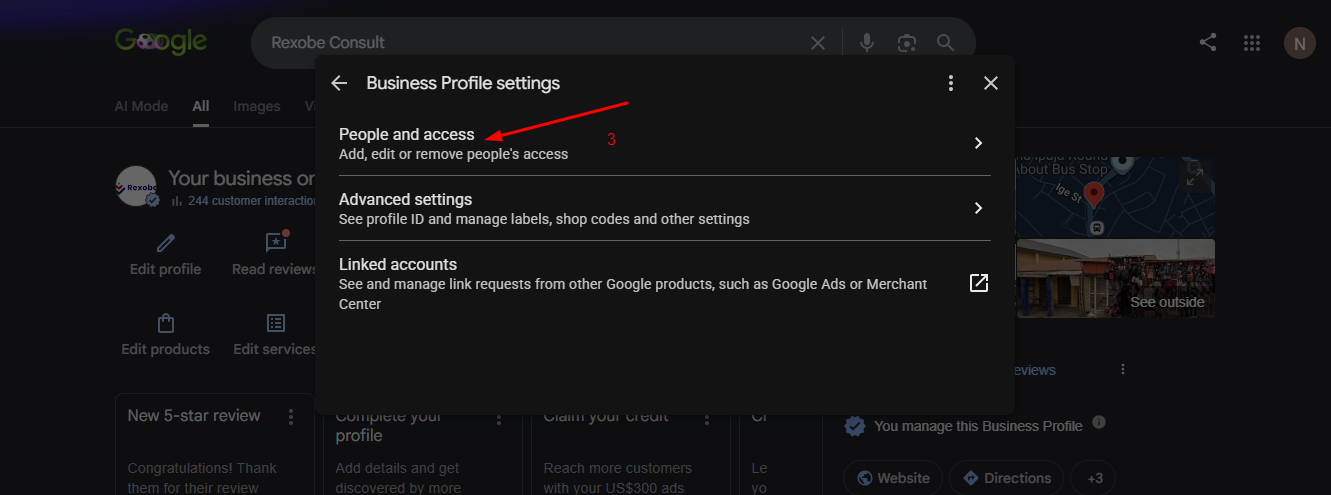Click the Rexobe business logo thumbnail
Viewport: 1331px width, 495px height.
(135, 186)
